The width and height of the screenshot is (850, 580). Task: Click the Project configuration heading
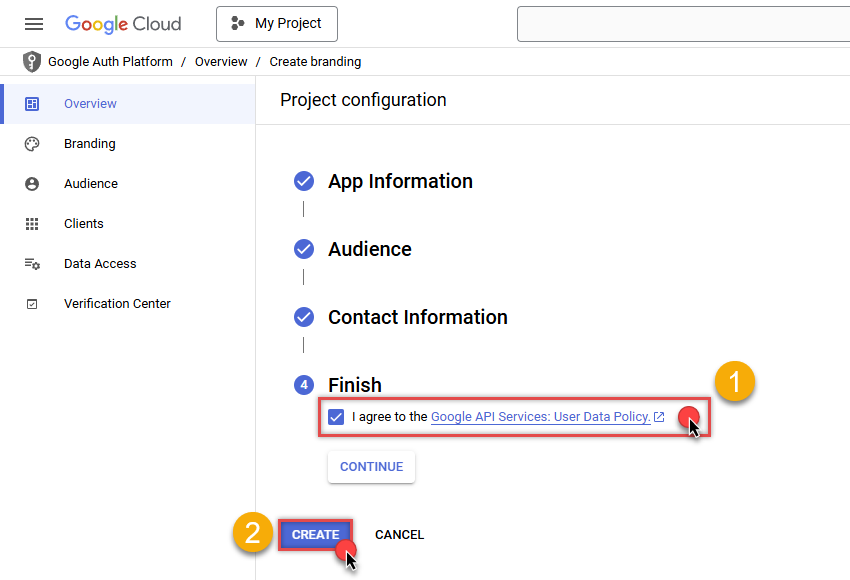tap(363, 100)
